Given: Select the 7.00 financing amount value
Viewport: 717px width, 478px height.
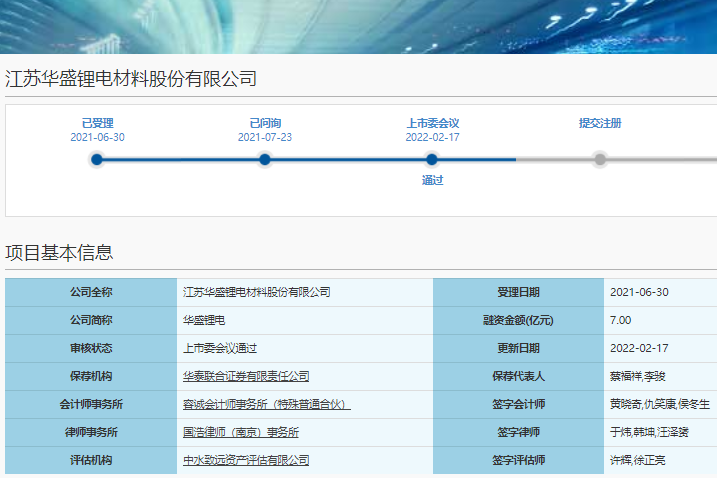Looking at the screenshot, I should tap(620, 320).
